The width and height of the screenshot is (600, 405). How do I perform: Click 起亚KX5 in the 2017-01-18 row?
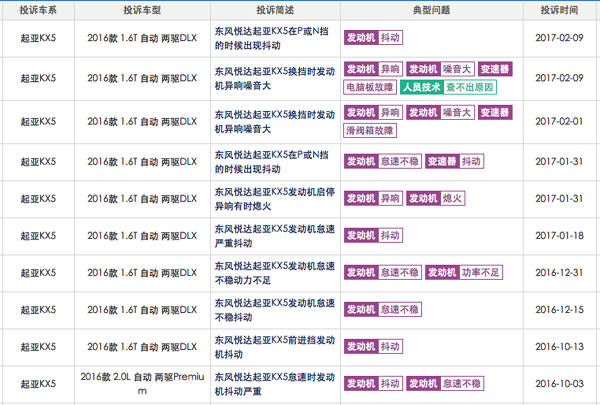(x=38, y=236)
